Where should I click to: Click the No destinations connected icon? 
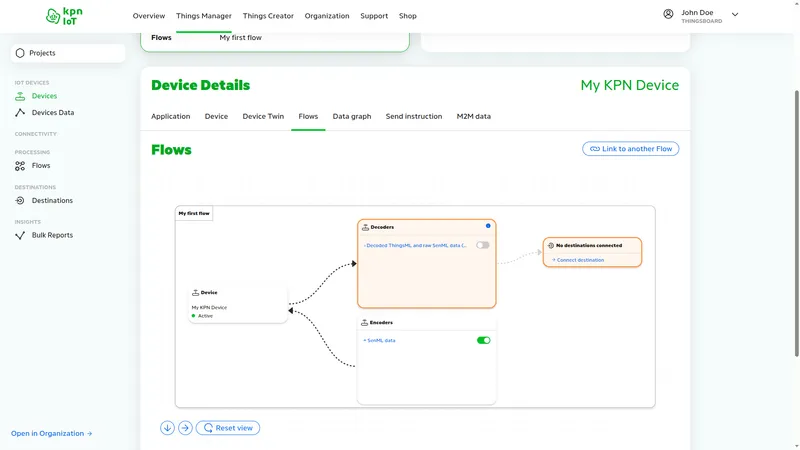(x=551, y=245)
